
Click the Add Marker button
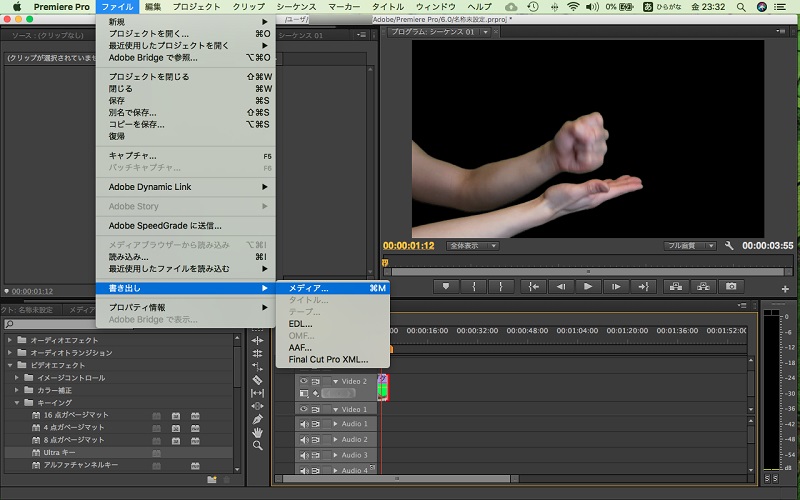click(448, 286)
